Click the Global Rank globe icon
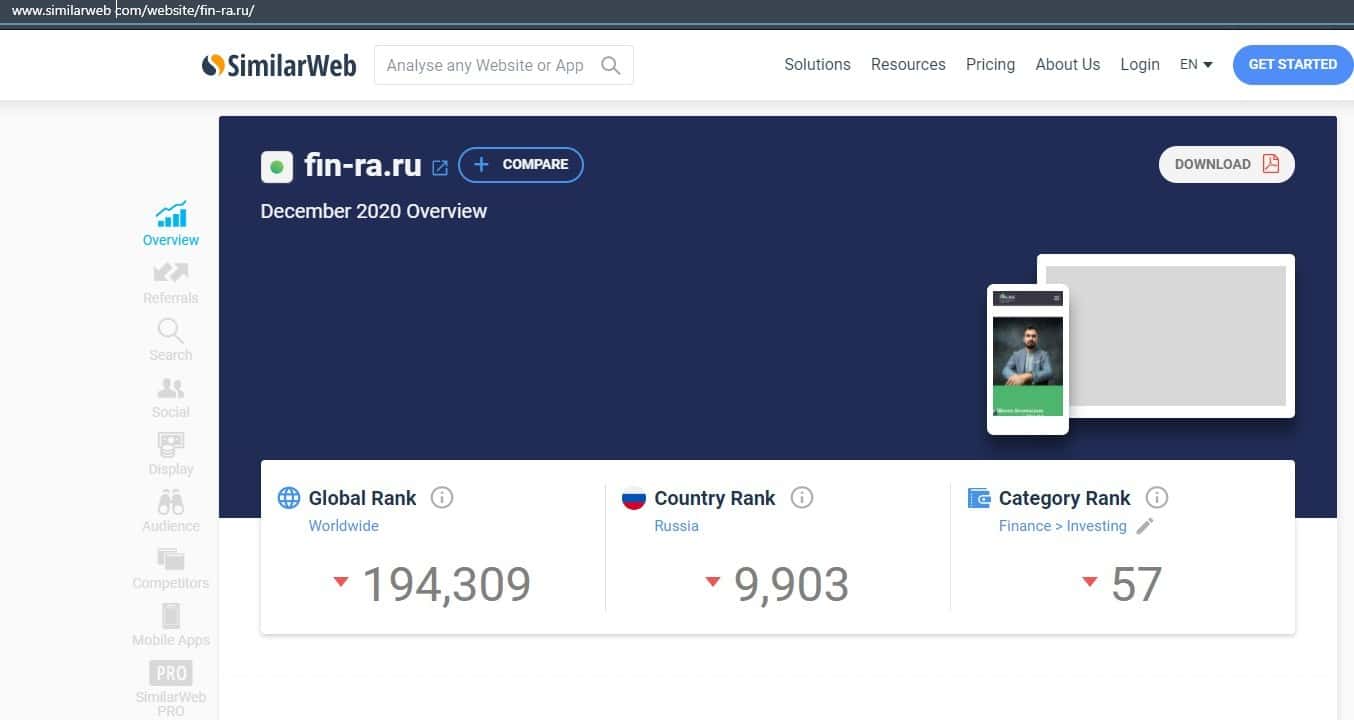This screenshot has width=1354, height=720. [289, 498]
